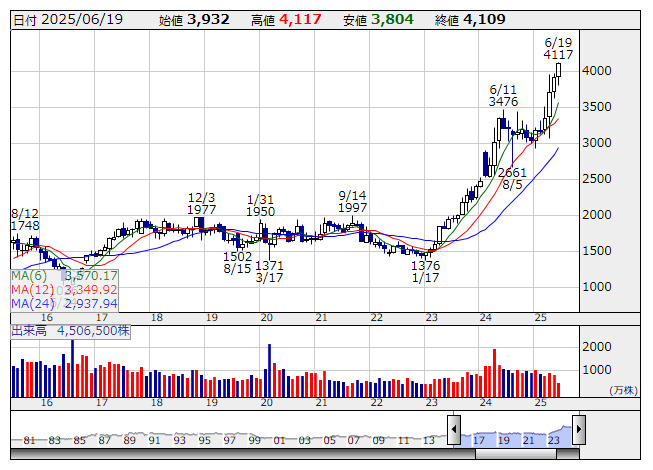This screenshot has width=653, height=470.
Task: Click the 1000 price axis label
Action: [596, 286]
